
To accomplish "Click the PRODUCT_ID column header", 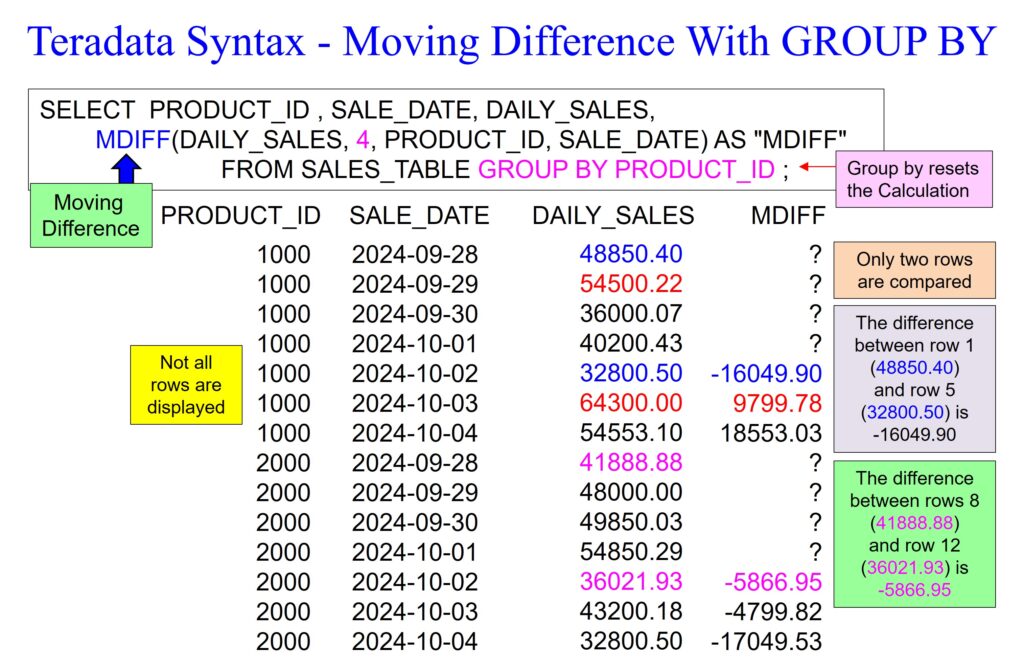I will tap(241, 215).
